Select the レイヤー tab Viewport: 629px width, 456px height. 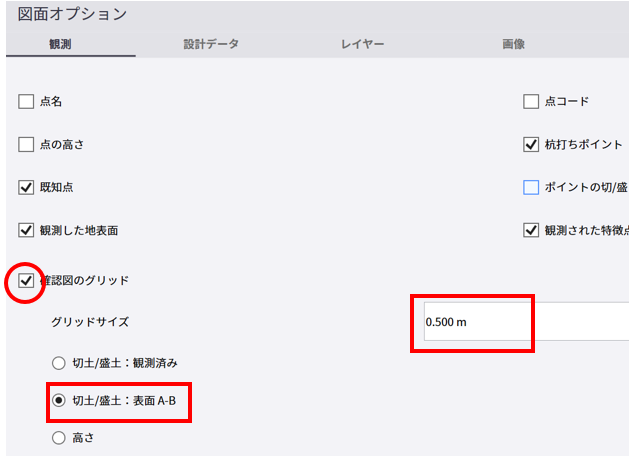pyautogui.click(x=363, y=44)
